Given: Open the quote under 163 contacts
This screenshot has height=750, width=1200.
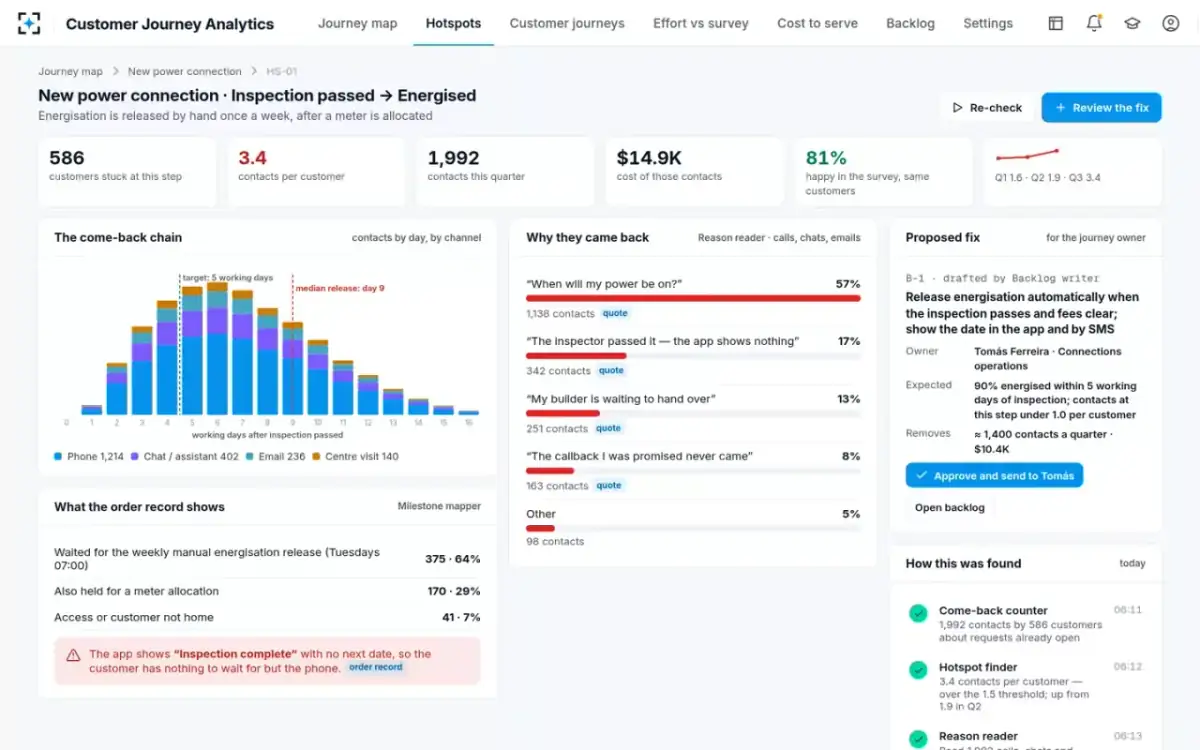Looking at the screenshot, I should (x=609, y=486).
